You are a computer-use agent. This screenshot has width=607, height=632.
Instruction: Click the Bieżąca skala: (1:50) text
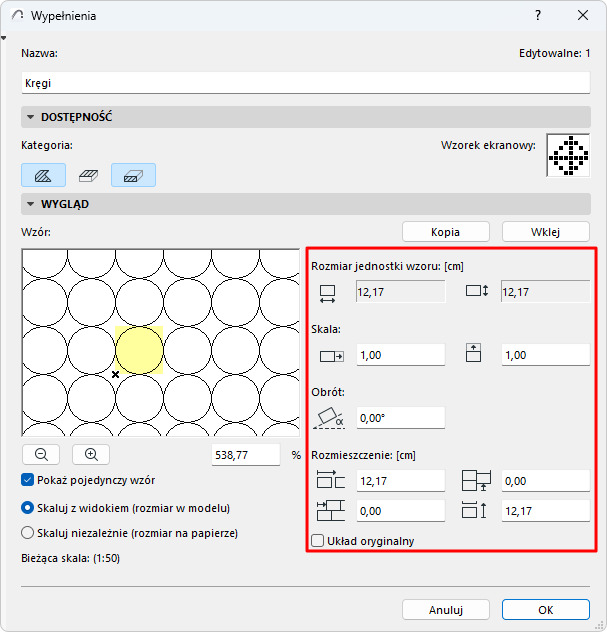click(x=71, y=558)
